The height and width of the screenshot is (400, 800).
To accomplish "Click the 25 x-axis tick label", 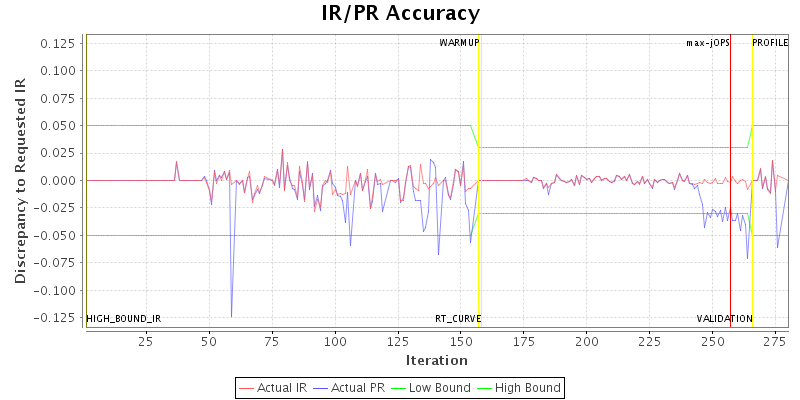I will pyautogui.click(x=145, y=342).
